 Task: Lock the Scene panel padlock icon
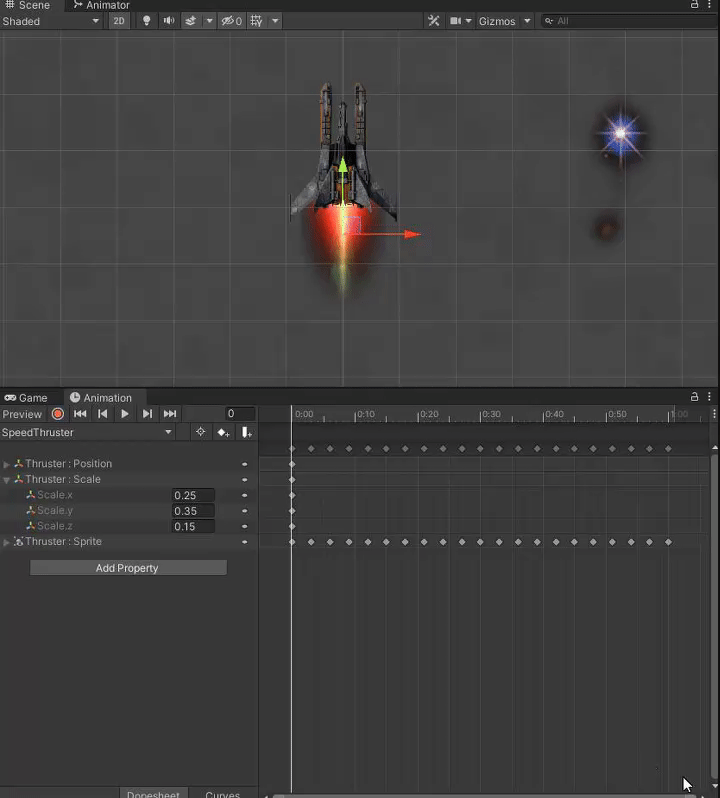695,5
